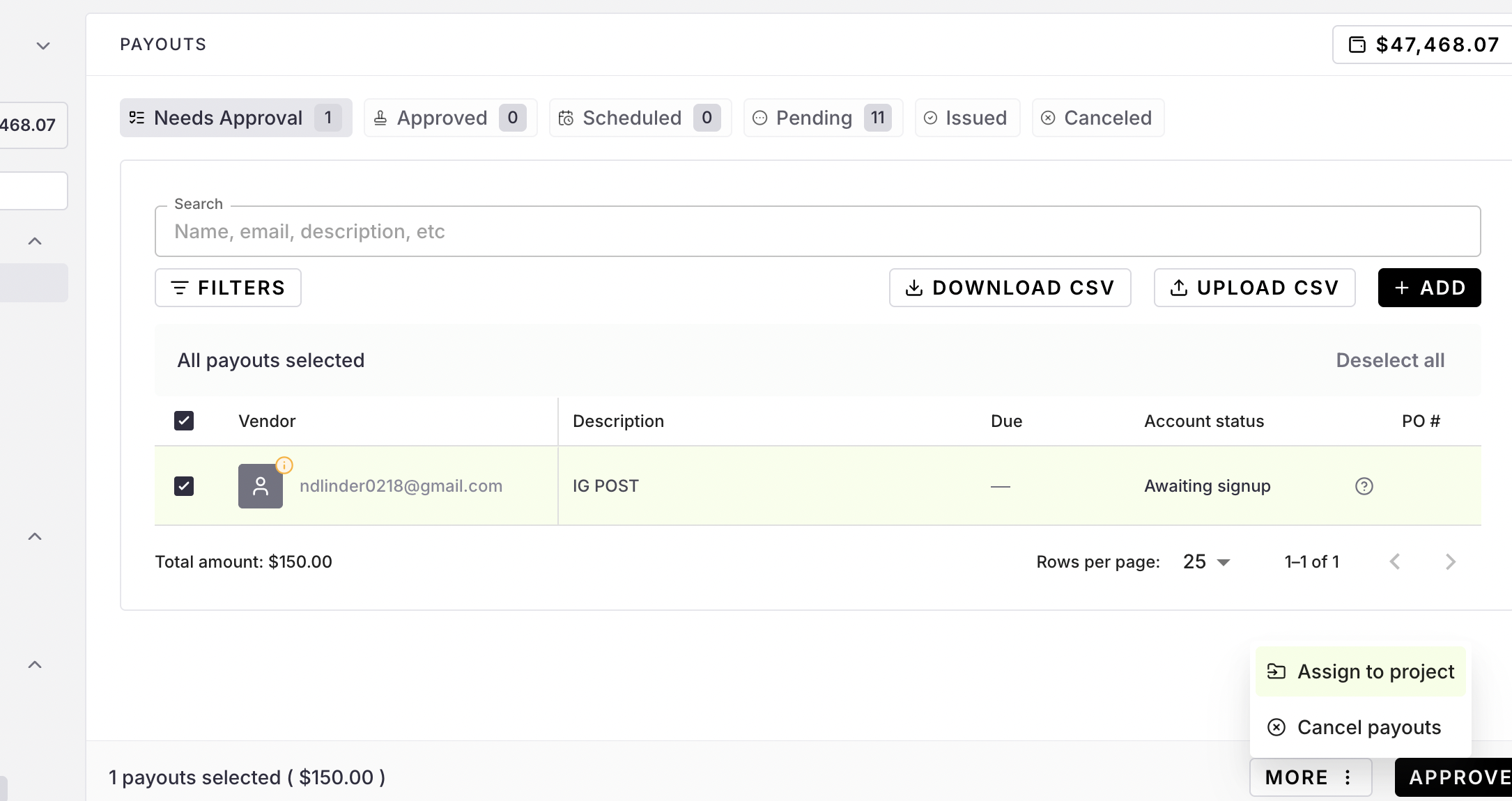This screenshot has height=801, width=1512.
Task: Collapse the top sidebar chevron-down section
Action: [x=43, y=46]
